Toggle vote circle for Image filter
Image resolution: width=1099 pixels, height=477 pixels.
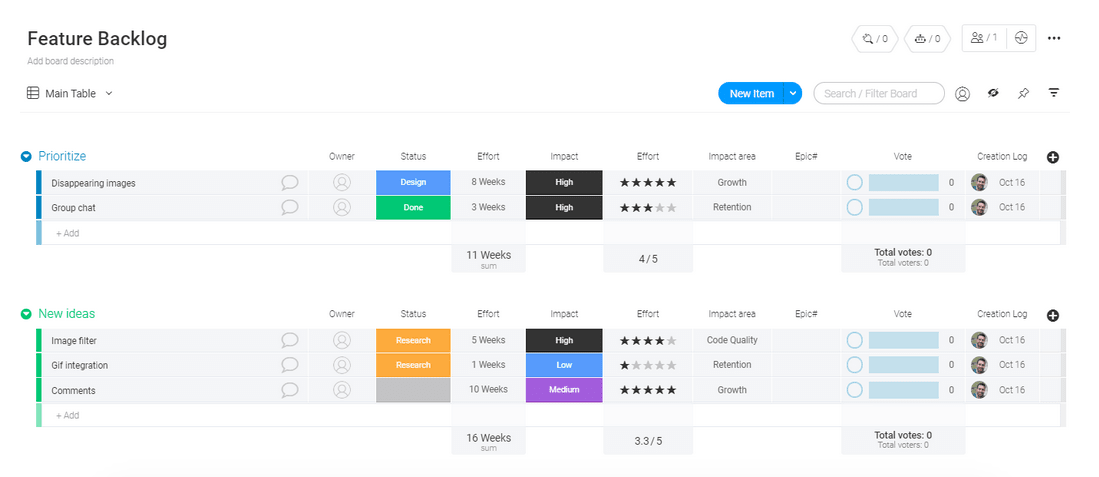tap(854, 340)
